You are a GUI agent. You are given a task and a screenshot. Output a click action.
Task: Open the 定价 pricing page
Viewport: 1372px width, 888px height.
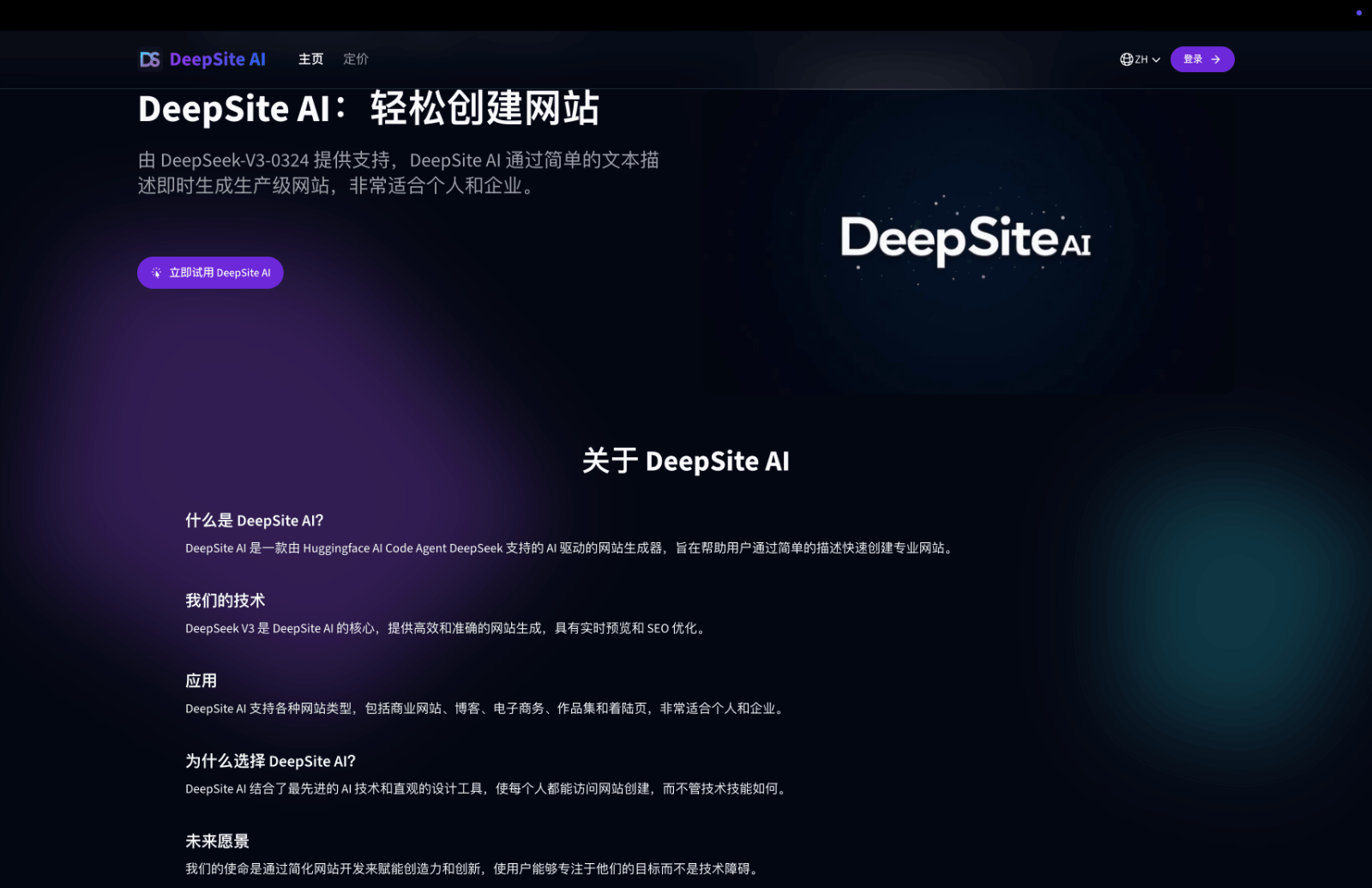pyautogui.click(x=356, y=59)
